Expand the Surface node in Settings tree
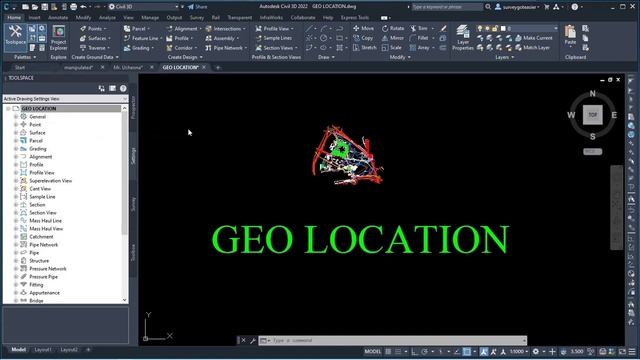The height and width of the screenshot is (360, 640). [x=16, y=133]
